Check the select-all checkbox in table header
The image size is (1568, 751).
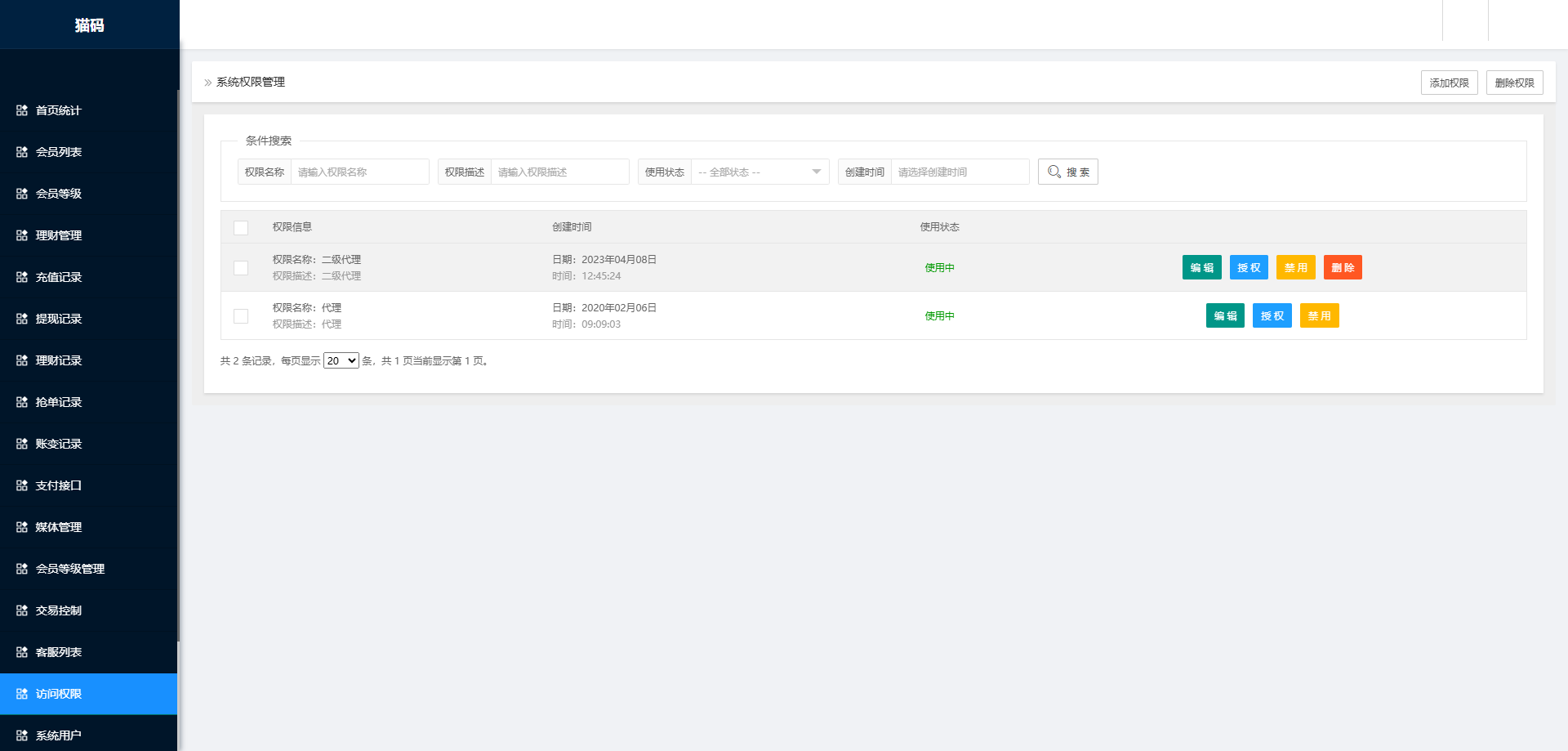[x=240, y=228]
